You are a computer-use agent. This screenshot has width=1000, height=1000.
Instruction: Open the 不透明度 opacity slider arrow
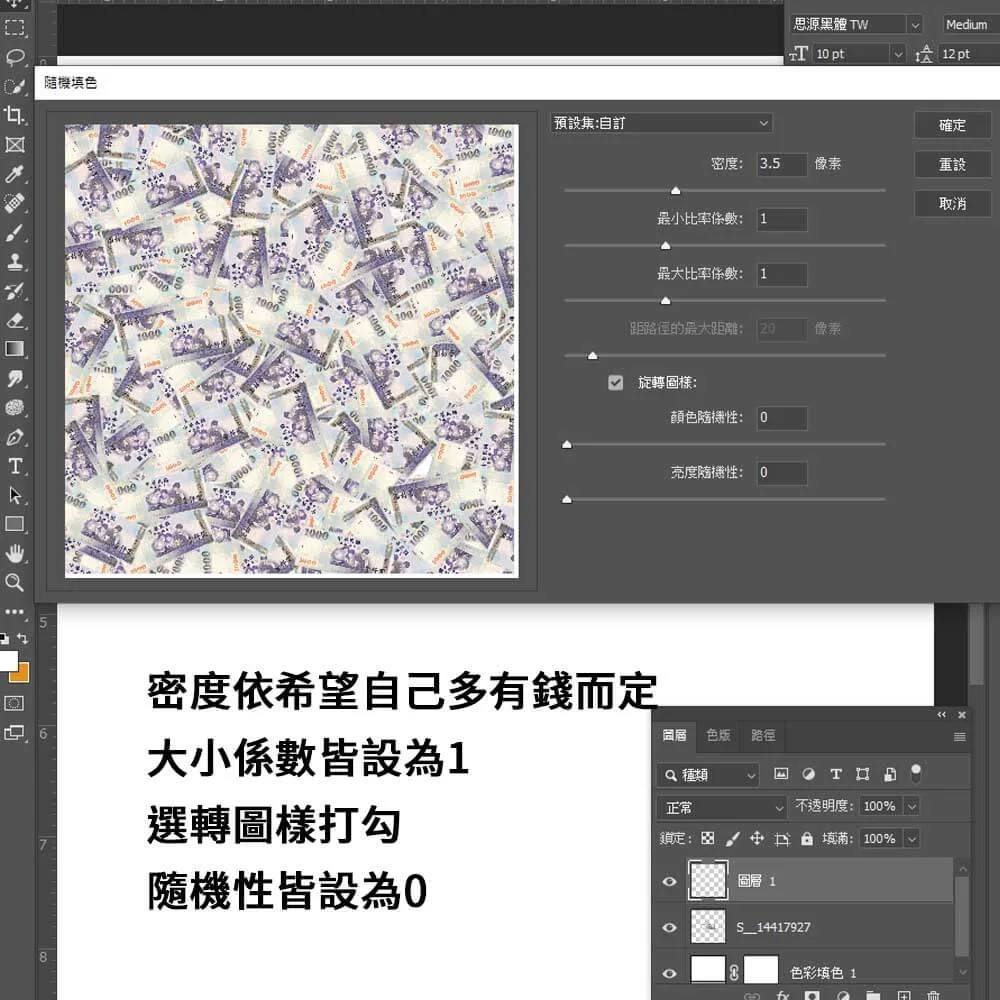[x=913, y=806]
